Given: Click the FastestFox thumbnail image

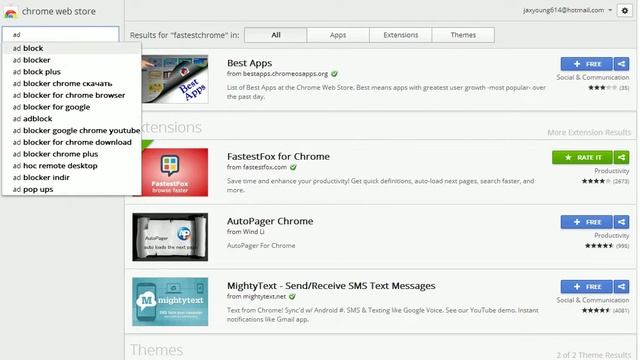Looking at the screenshot, I should click(175, 172).
